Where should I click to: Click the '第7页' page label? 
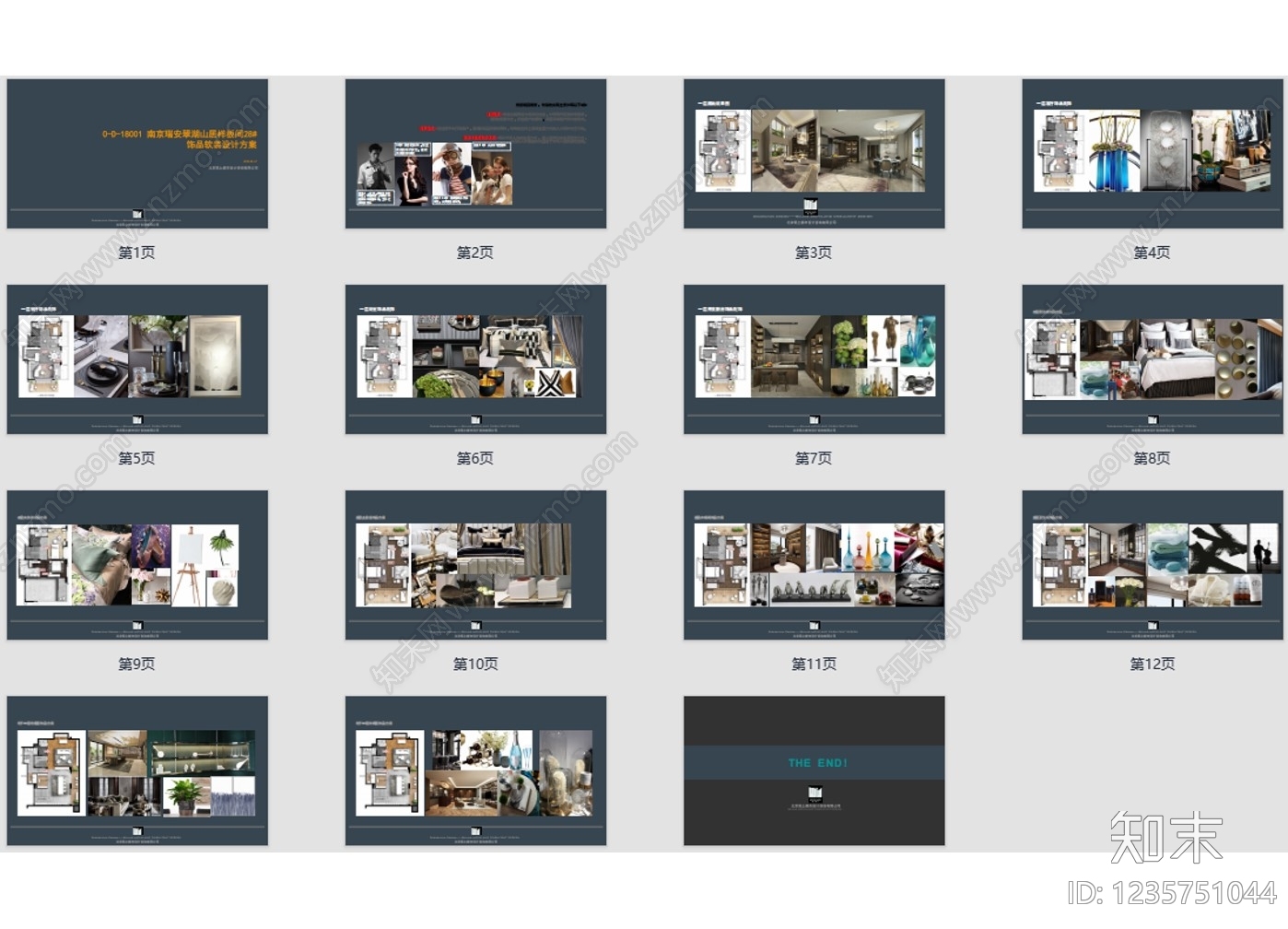click(814, 458)
